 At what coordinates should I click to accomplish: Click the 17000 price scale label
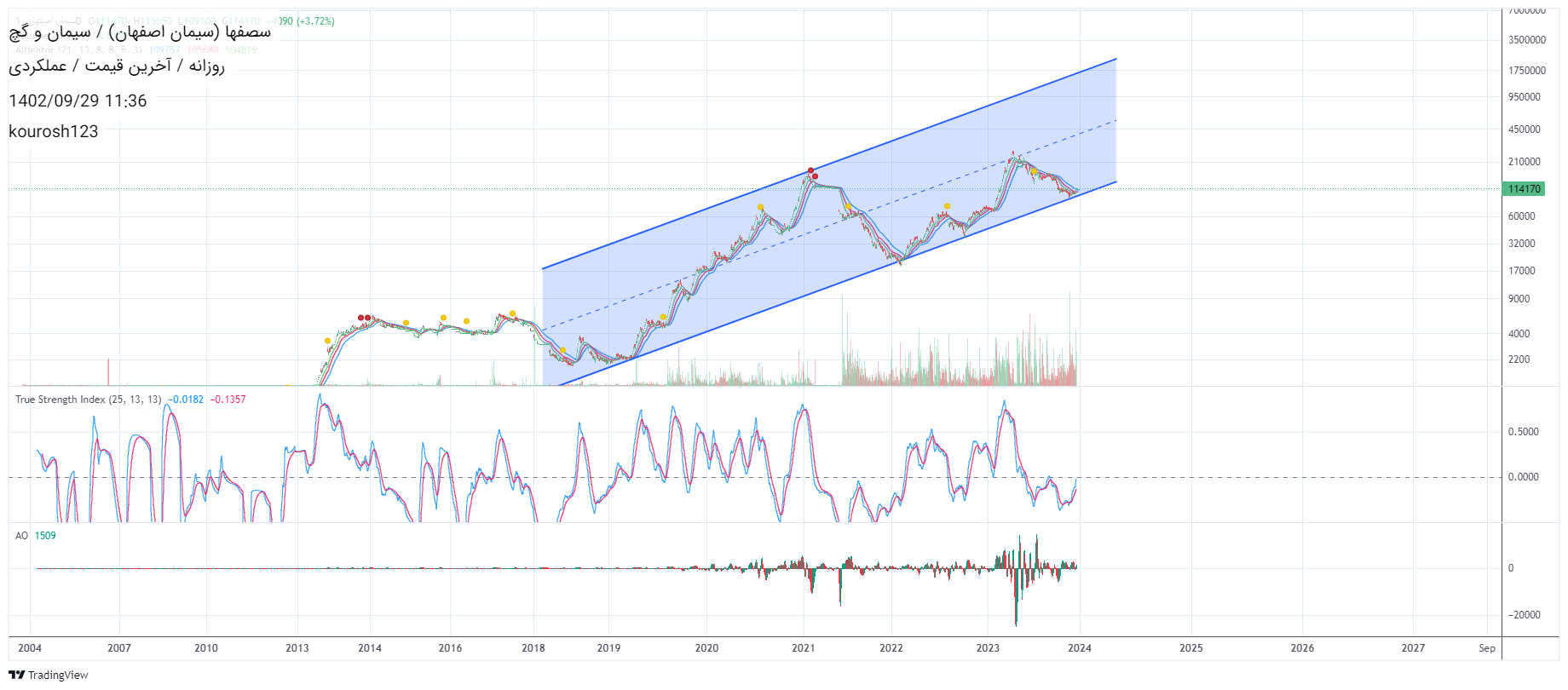1522,271
